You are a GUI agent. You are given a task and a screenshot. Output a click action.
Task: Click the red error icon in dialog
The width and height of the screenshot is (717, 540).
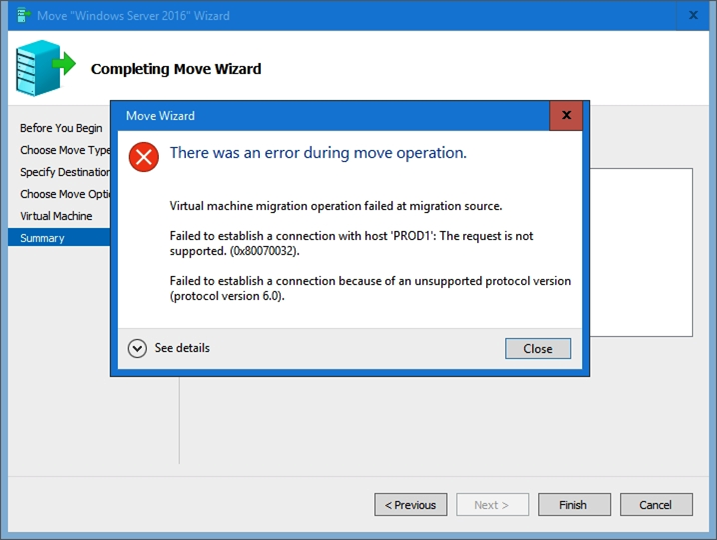pos(144,156)
